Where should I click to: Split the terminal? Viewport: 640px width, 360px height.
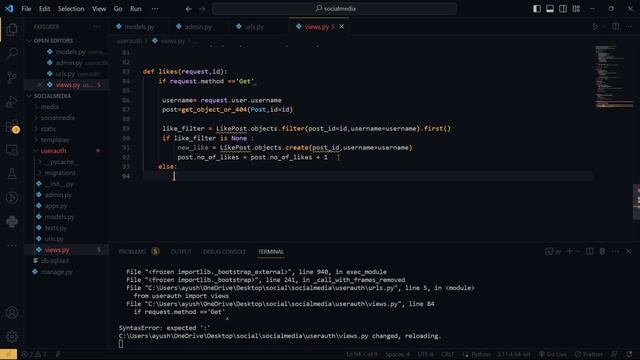tap(589, 251)
